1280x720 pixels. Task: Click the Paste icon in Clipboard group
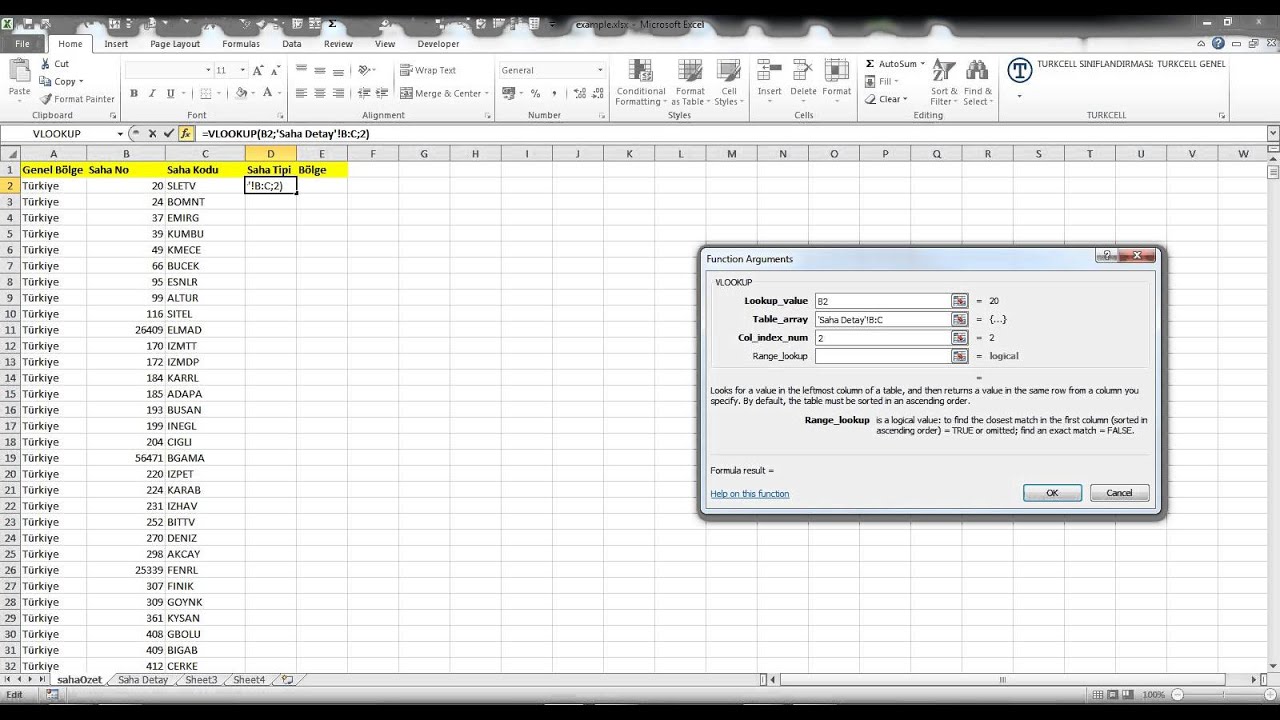pos(19,71)
